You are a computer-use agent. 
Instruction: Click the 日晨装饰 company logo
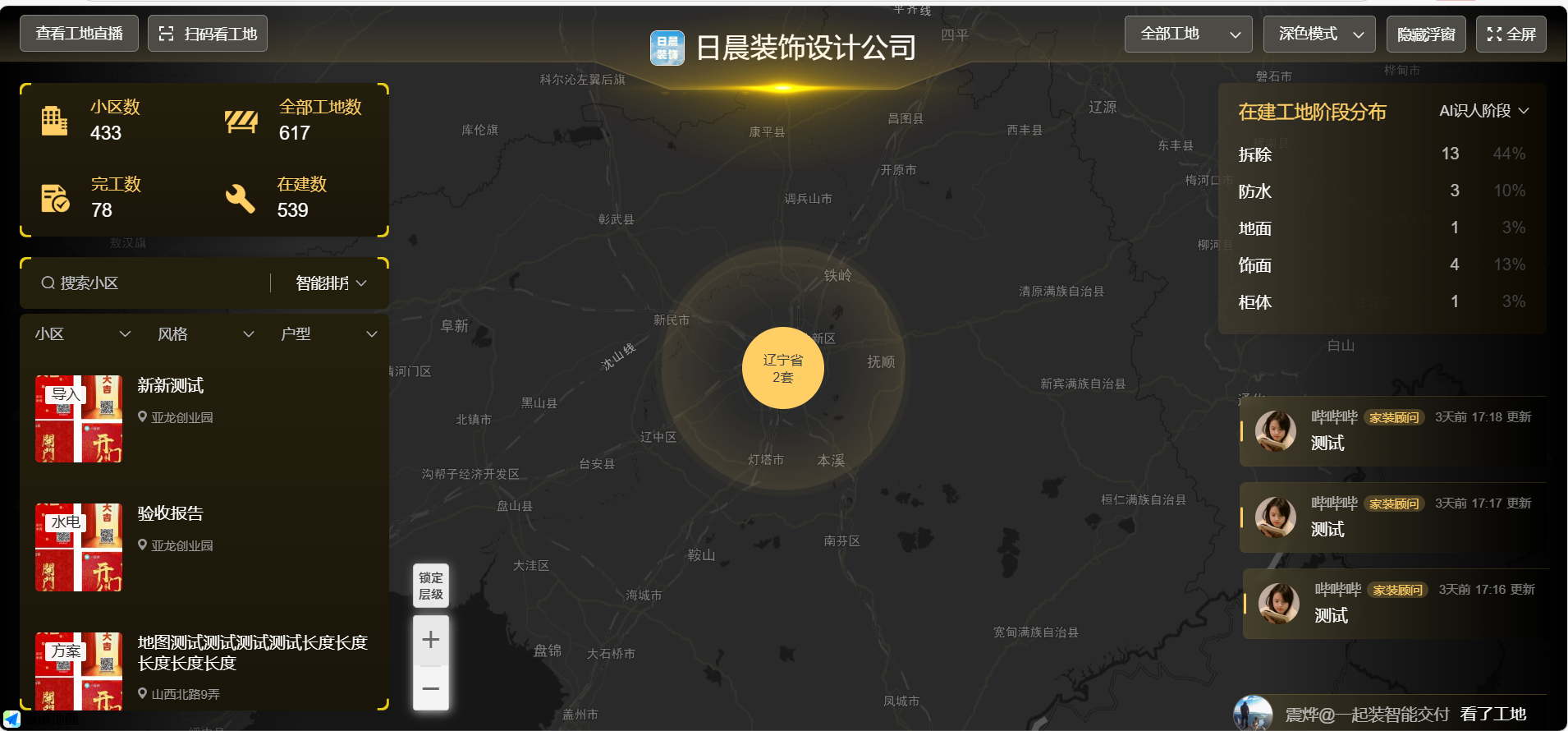click(x=667, y=48)
